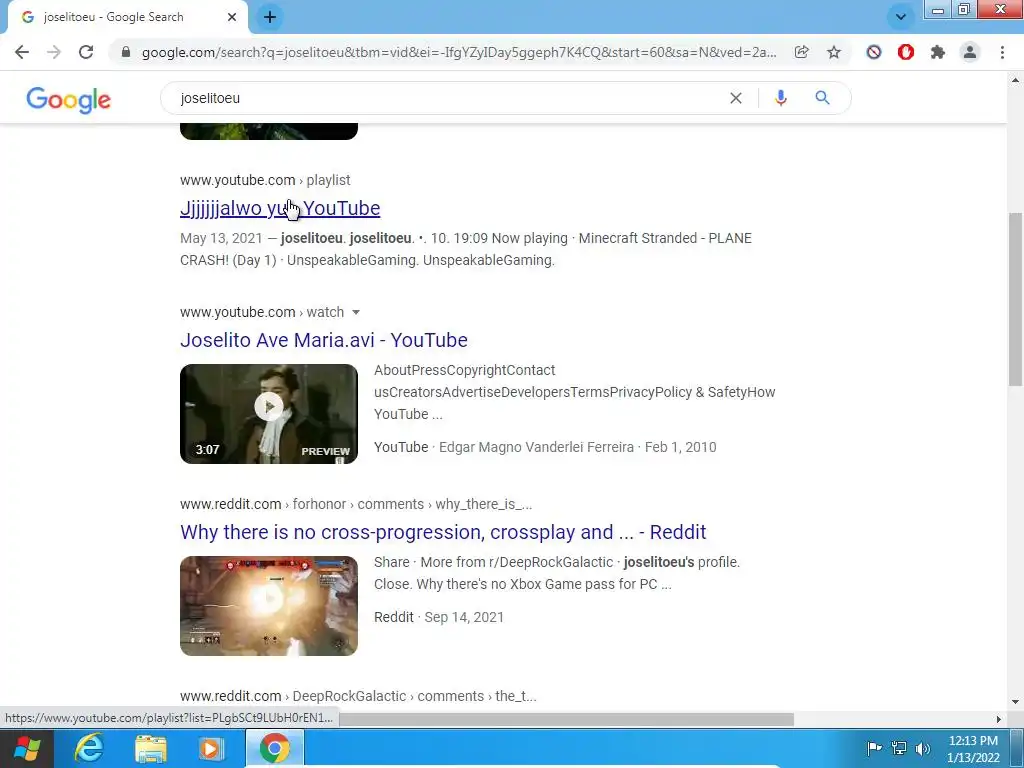The image size is (1024, 768).
Task: Click the vertical scrollbar thumb
Action: pyautogui.click(x=1015, y=298)
